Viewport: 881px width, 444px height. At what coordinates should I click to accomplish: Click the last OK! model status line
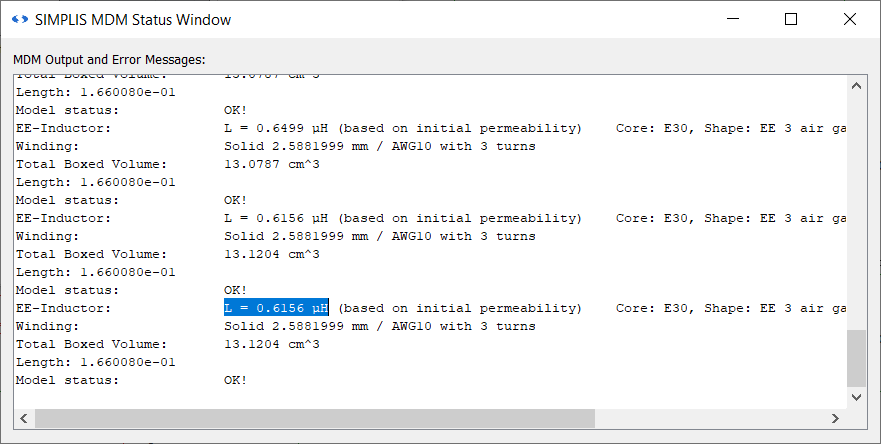point(235,380)
